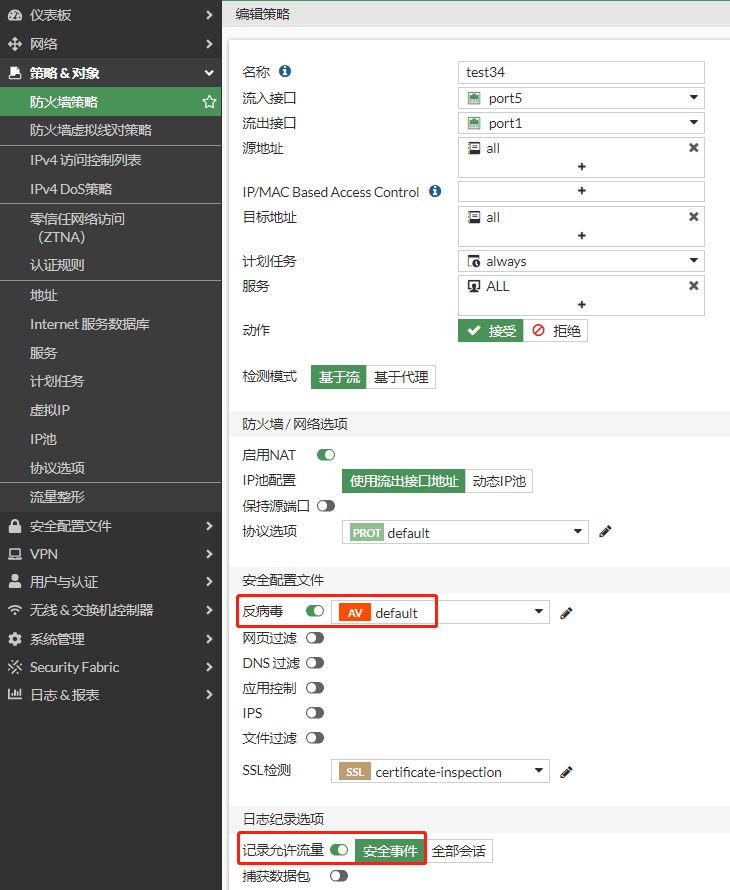730x890 pixels.
Task: Open the 计划任务 always dropdown
Action: pyautogui.click(x=692, y=261)
